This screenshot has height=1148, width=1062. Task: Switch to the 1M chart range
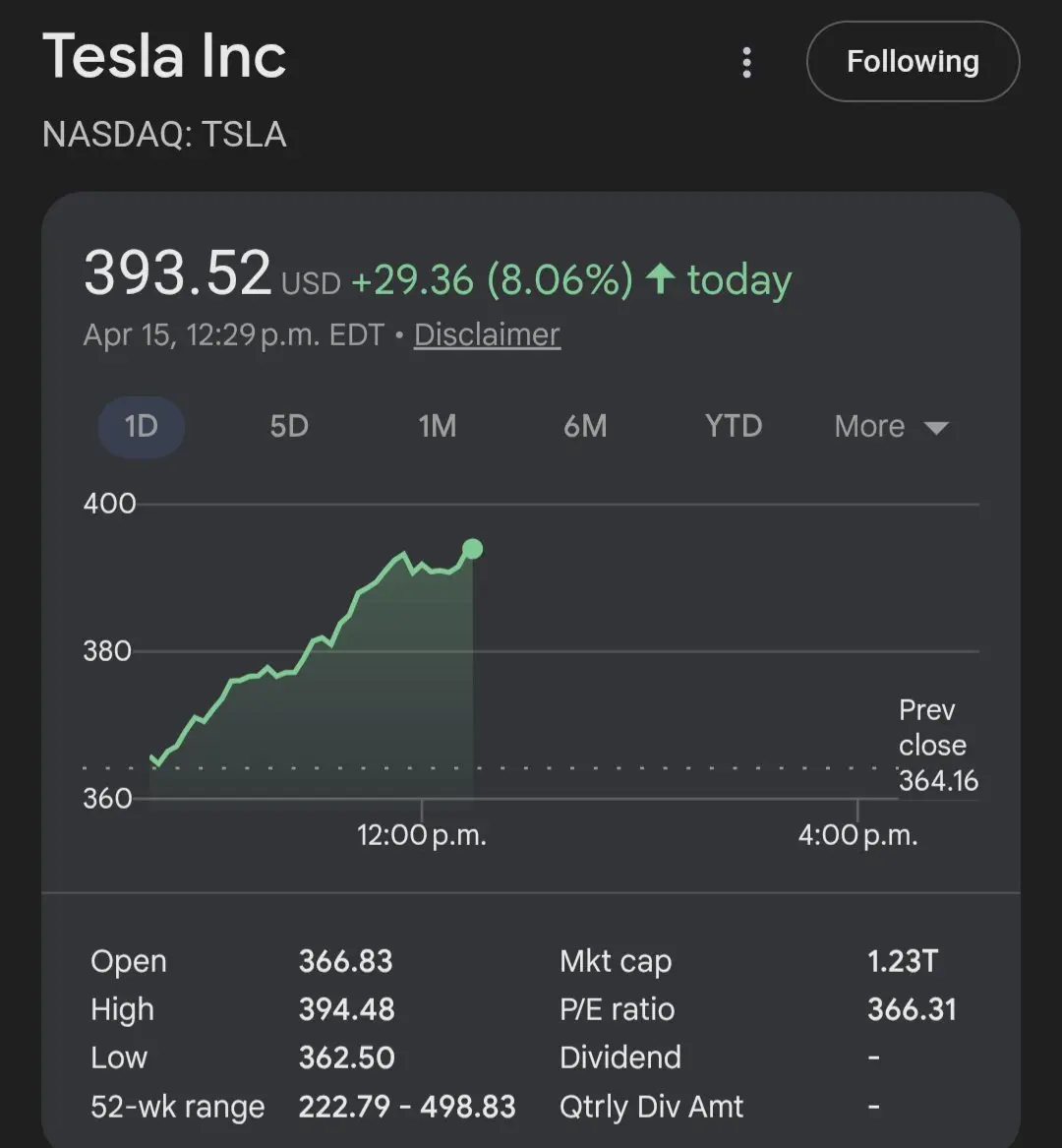point(438,426)
